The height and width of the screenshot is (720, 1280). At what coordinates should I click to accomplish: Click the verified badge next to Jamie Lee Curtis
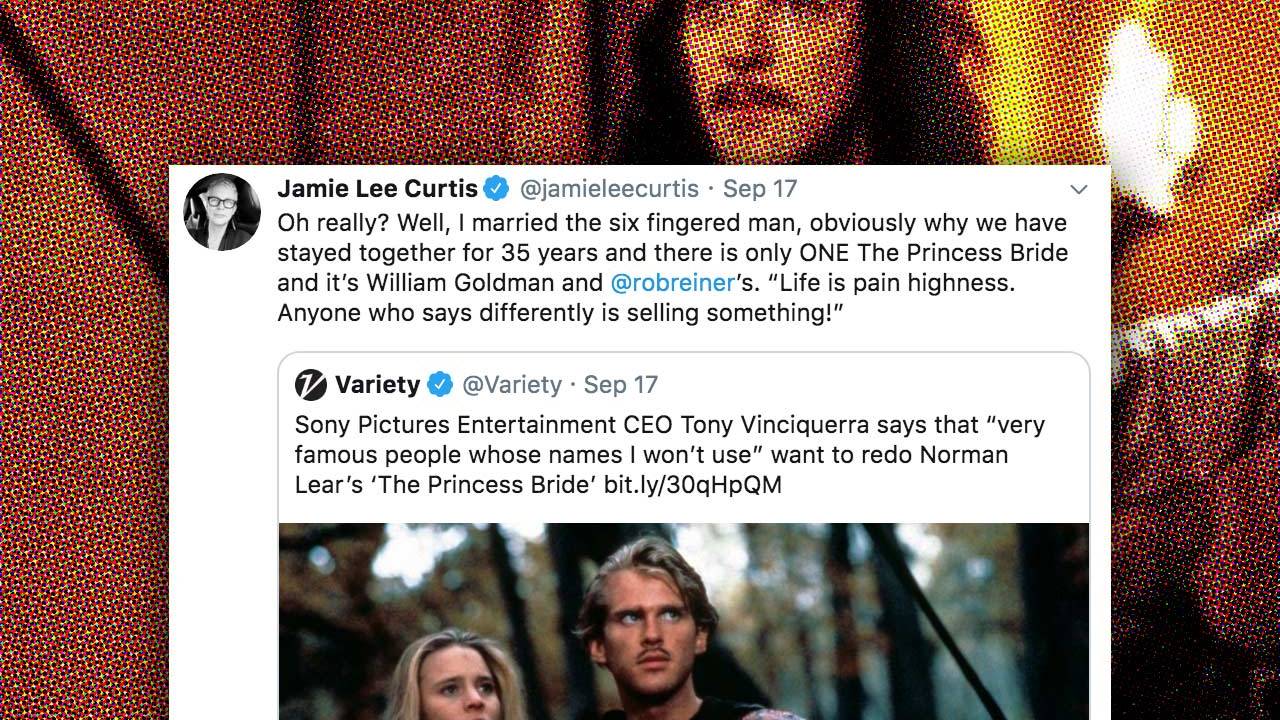pos(494,188)
